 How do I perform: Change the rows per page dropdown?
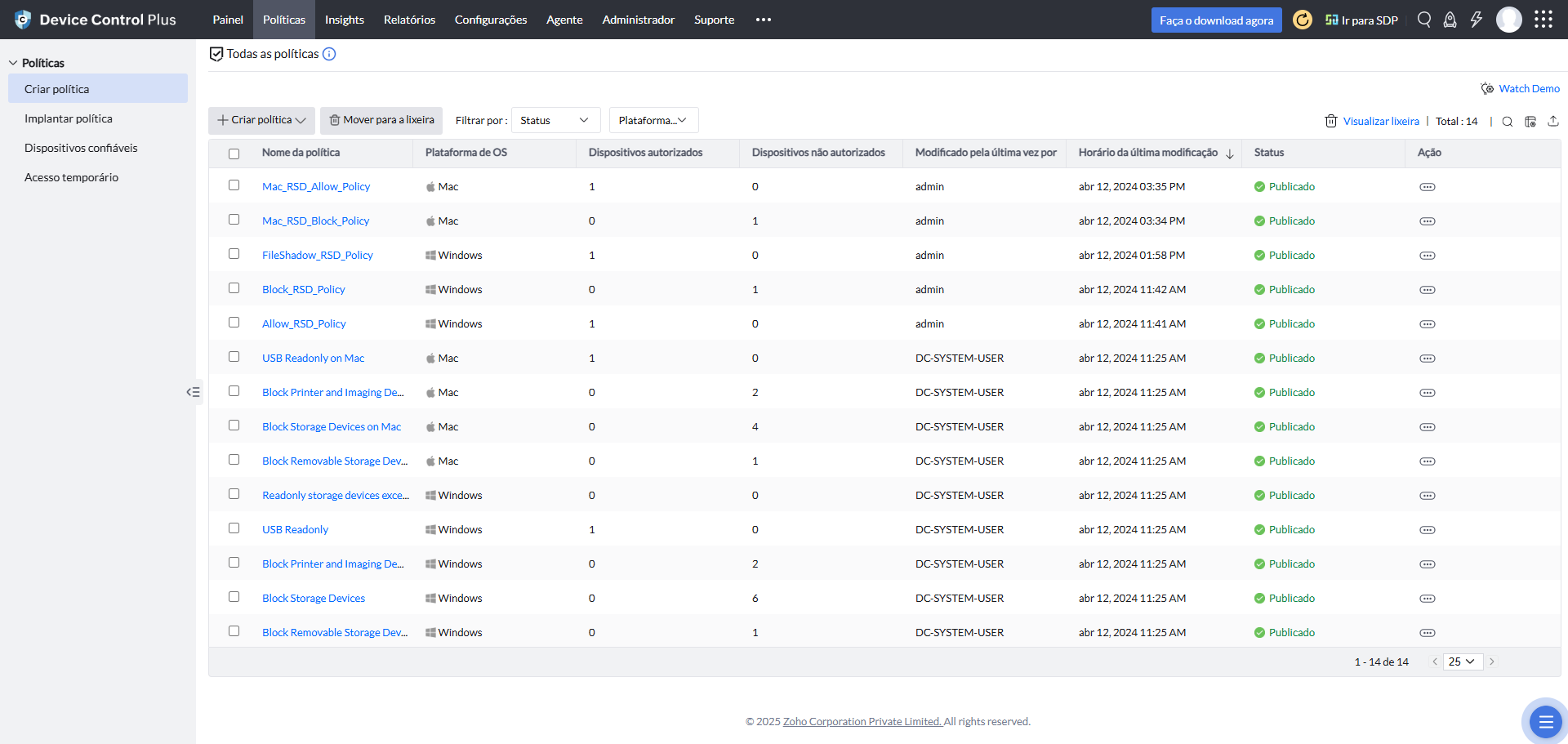point(1462,662)
